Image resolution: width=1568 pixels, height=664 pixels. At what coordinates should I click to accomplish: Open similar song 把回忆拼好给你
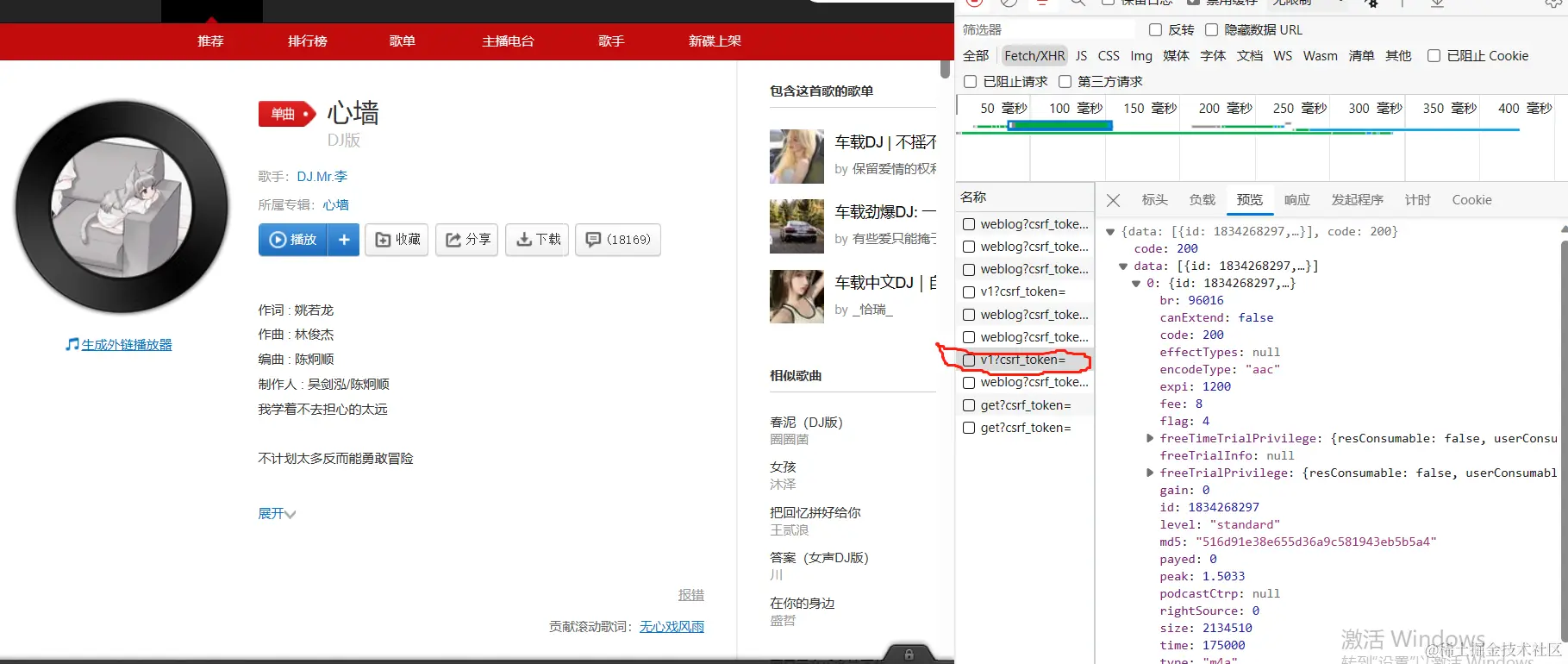[x=815, y=513]
